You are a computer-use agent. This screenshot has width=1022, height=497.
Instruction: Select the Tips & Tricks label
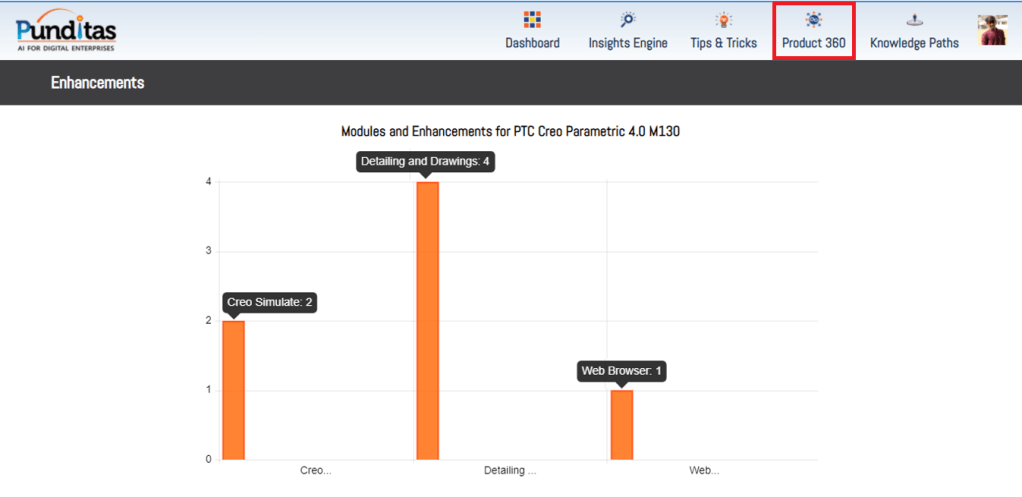(x=723, y=43)
